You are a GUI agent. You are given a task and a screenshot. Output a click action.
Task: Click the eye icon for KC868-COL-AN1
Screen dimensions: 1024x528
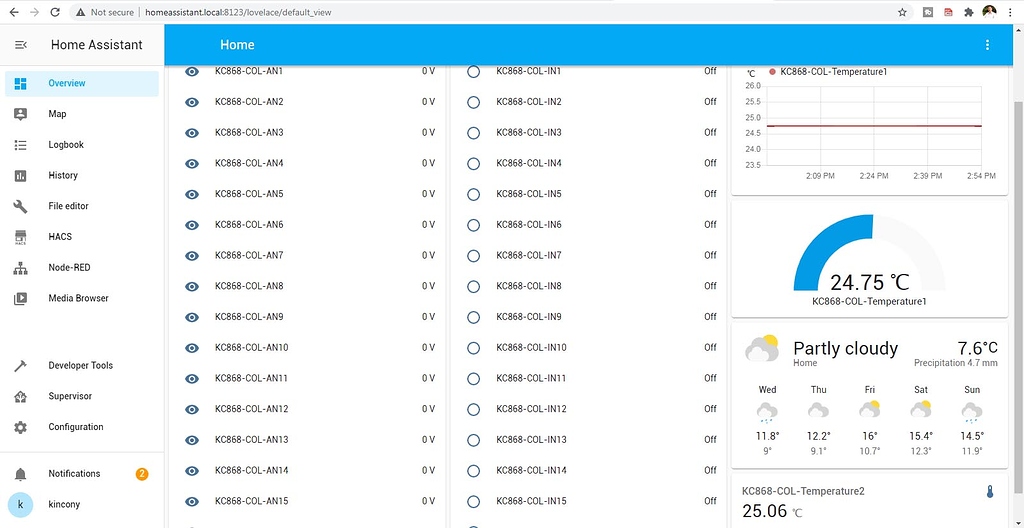[x=191, y=72]
